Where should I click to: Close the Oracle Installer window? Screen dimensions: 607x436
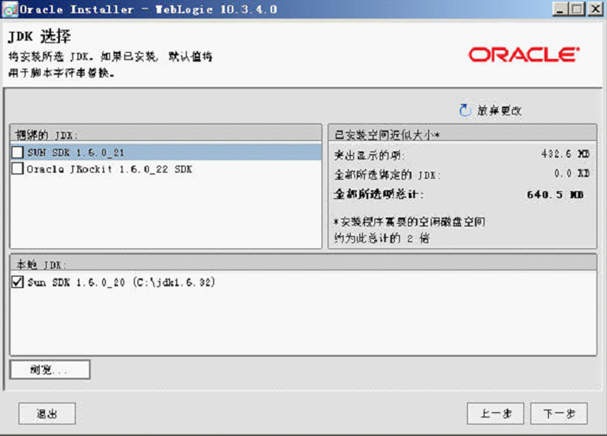click(595, 9)
